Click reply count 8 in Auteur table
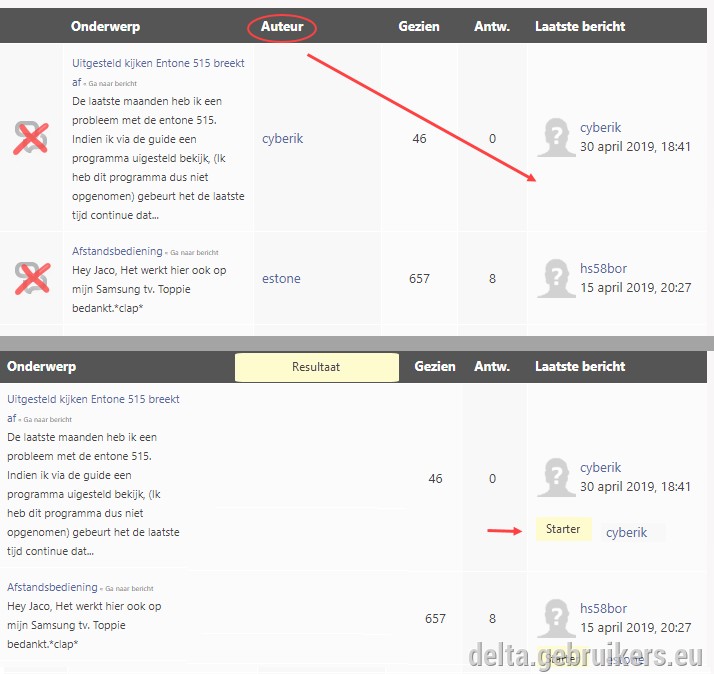Screen dimensions: 714x674 [x=492, y=278]
